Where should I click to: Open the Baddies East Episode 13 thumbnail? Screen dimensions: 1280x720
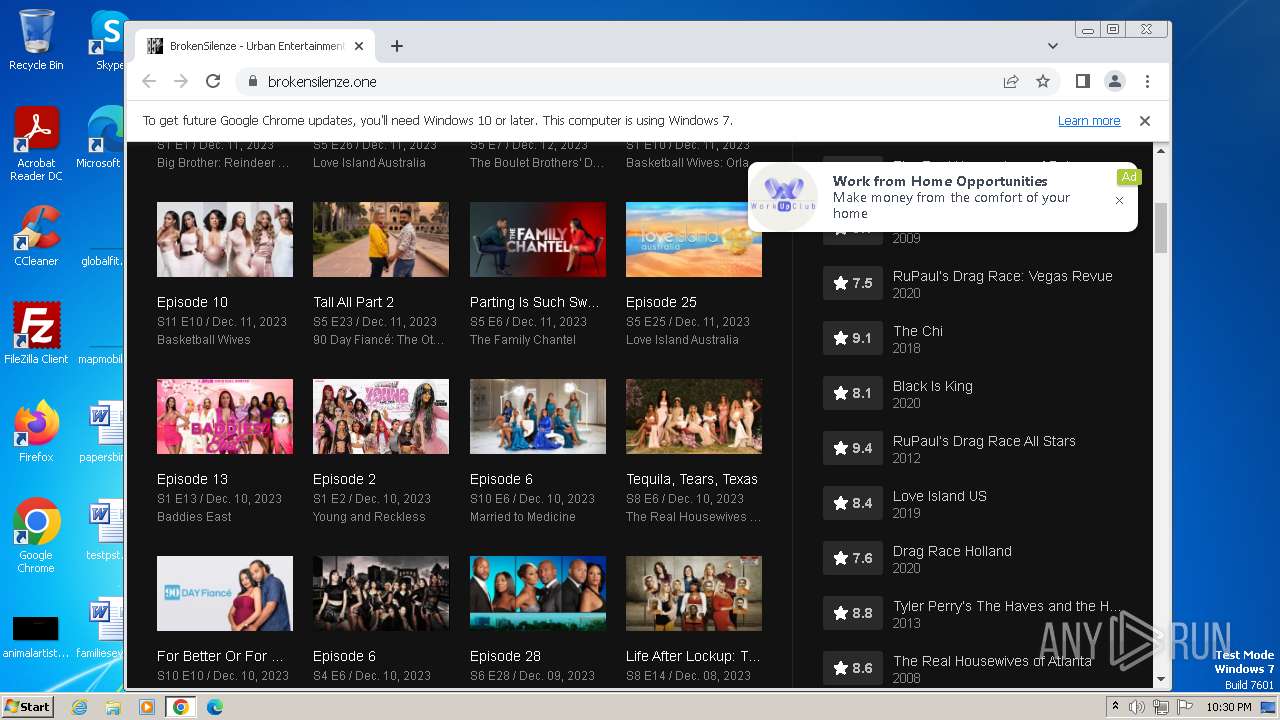[225, 417]
